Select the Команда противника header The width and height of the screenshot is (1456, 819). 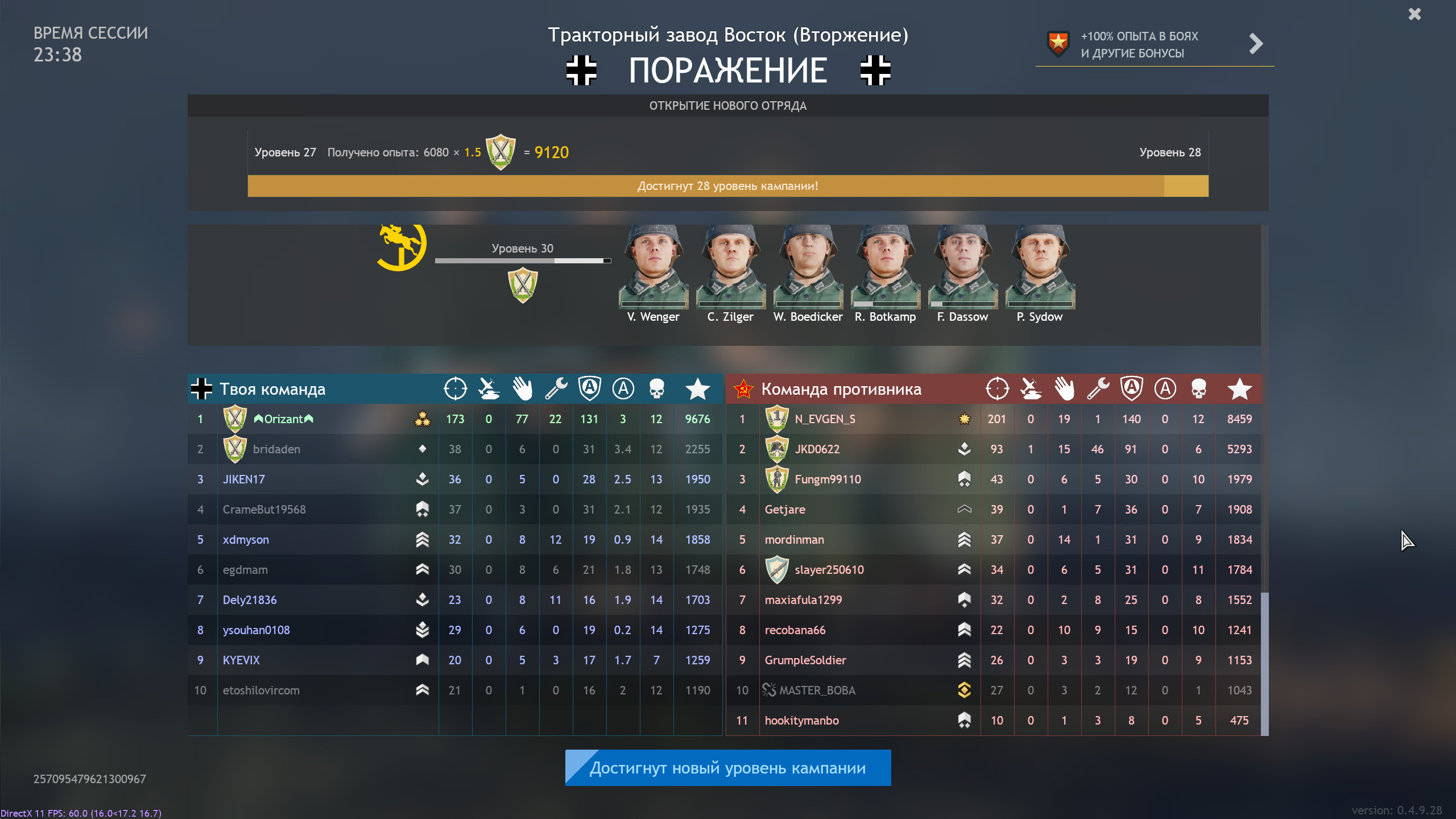point(841,389)
